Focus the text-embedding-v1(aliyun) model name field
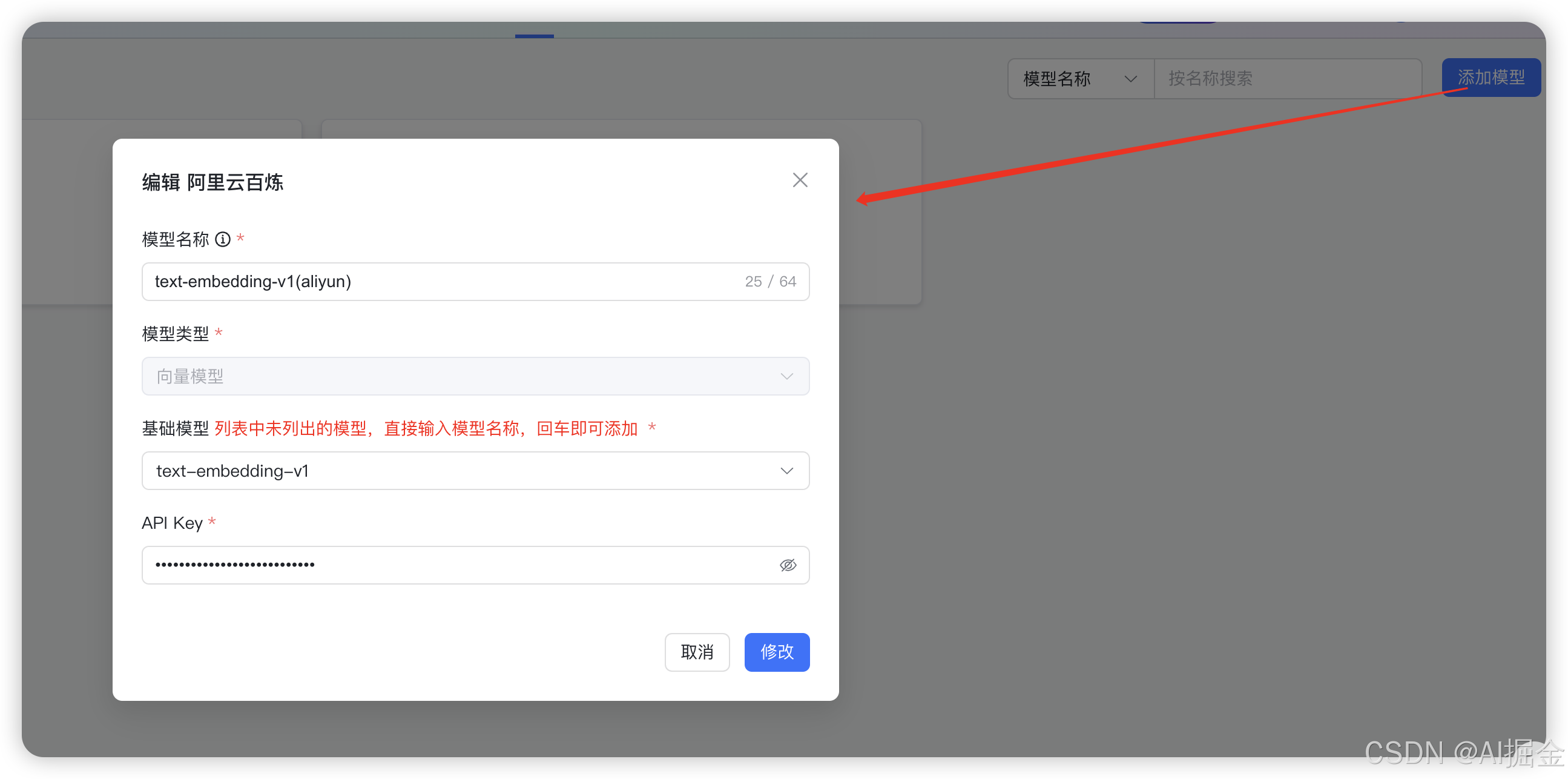The width and height of the screenshot is (1568, 779). 426,282
